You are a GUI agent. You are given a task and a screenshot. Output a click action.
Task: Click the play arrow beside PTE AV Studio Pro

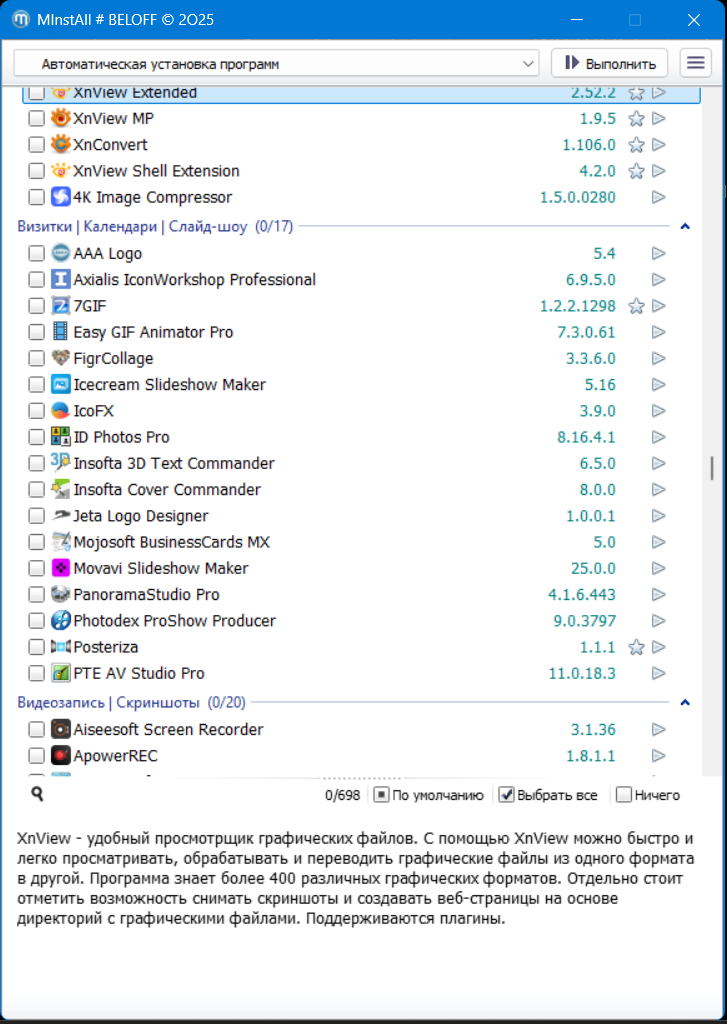[x=658, y=673]
